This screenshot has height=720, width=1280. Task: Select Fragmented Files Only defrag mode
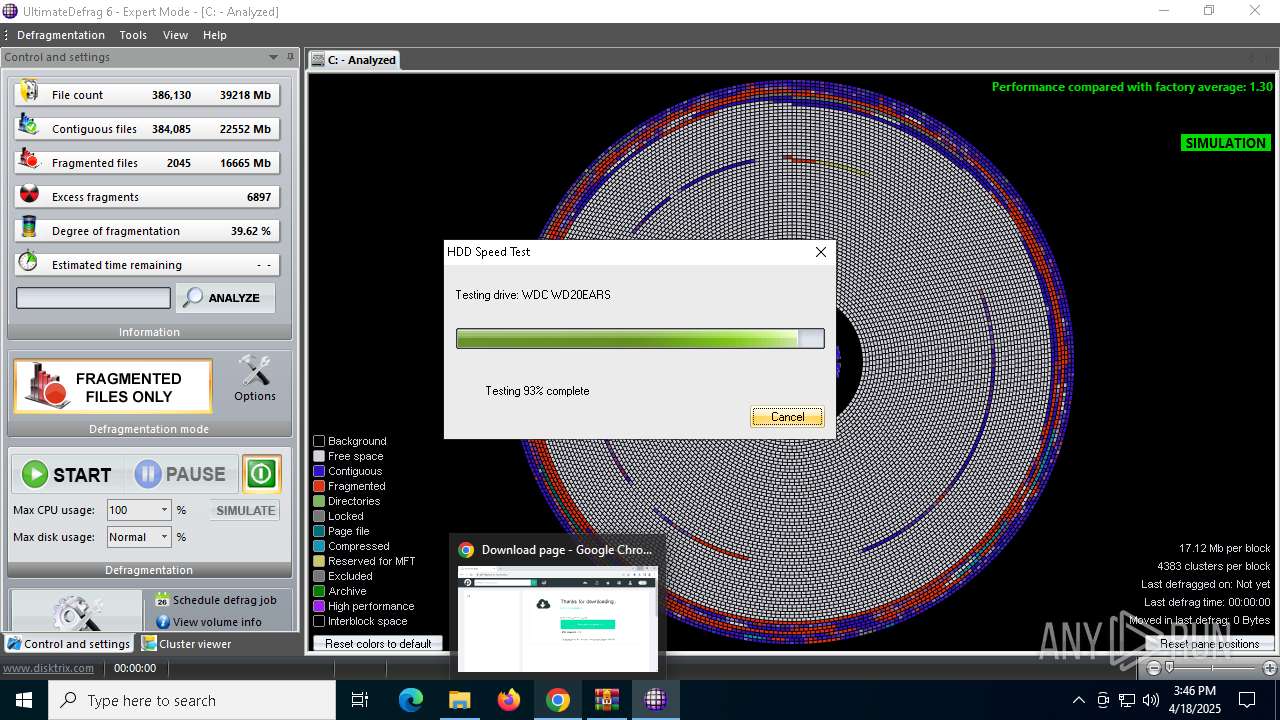pyautogui.click(x=113, y=386)
